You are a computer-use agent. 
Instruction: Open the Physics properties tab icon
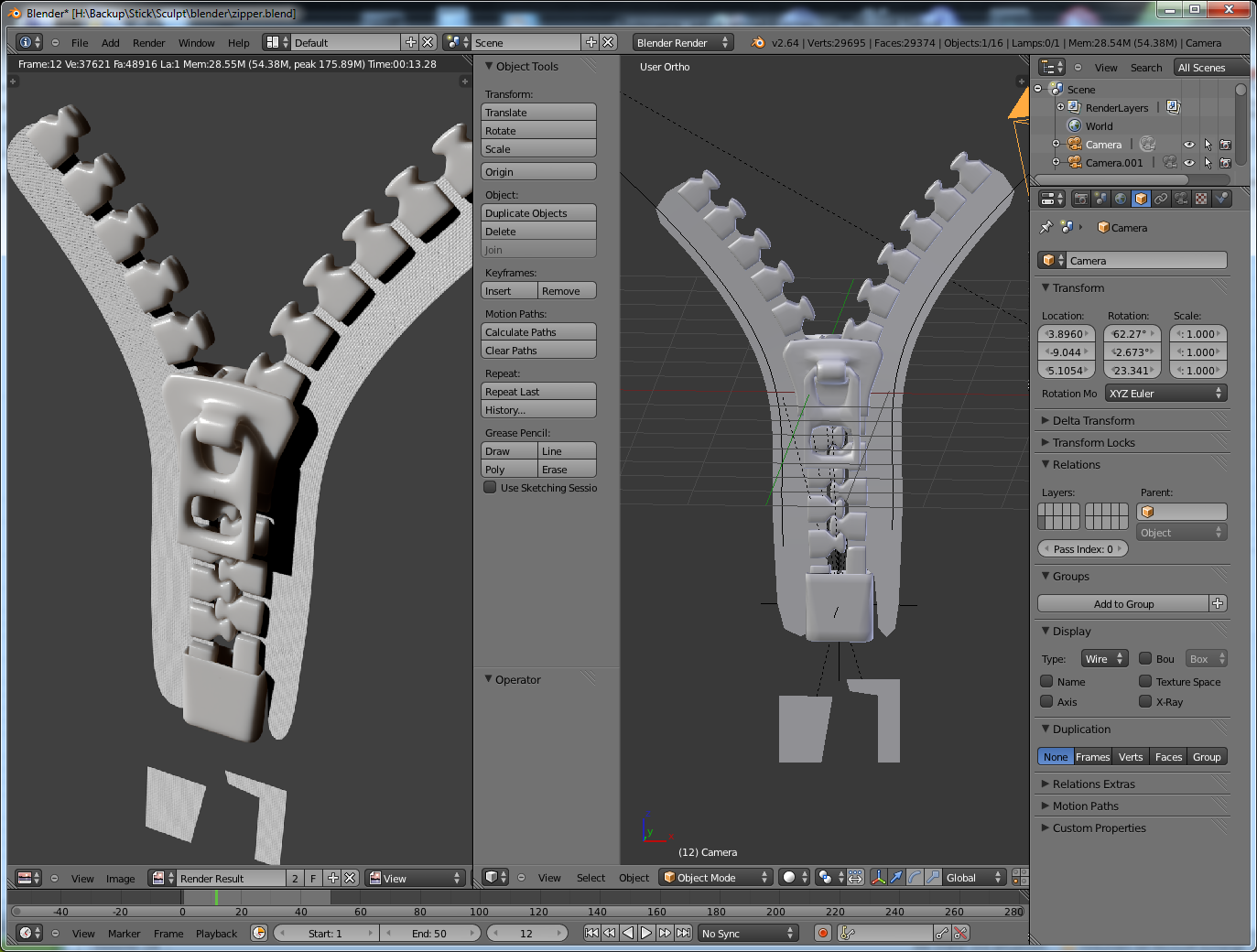point(1220,199)
